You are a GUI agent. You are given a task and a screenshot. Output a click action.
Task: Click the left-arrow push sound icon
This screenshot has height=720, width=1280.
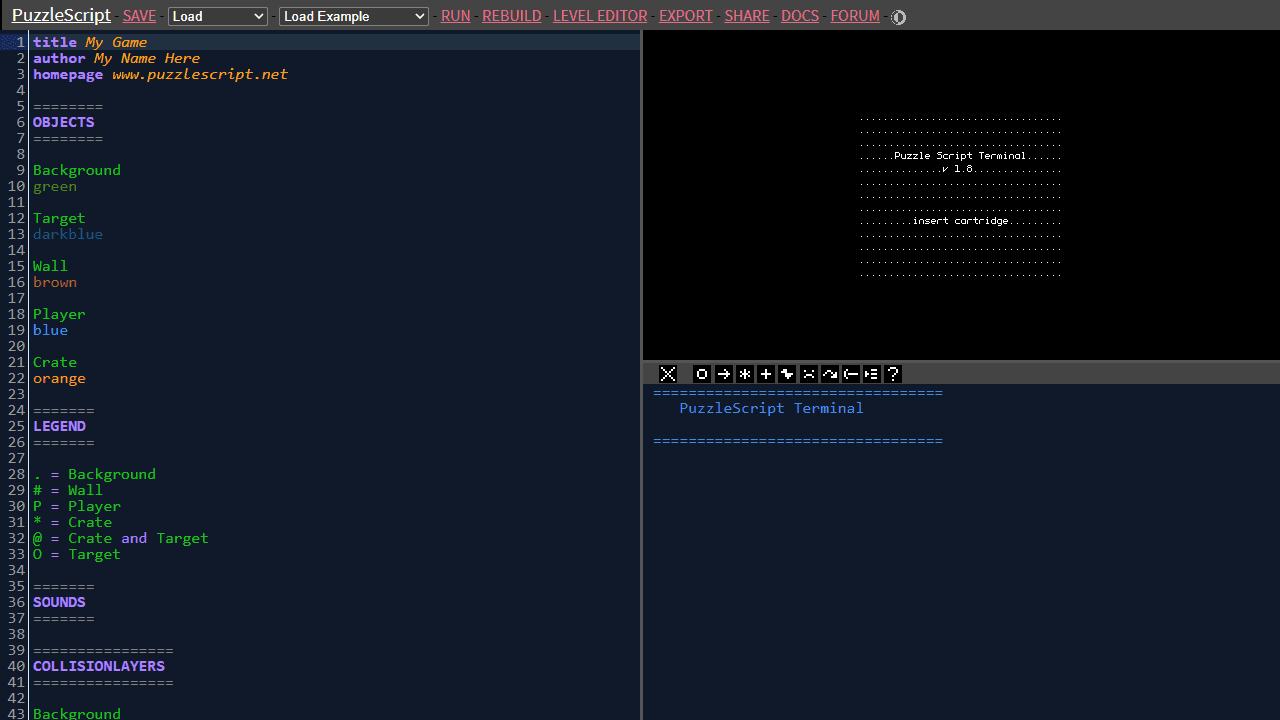point(851,374)
